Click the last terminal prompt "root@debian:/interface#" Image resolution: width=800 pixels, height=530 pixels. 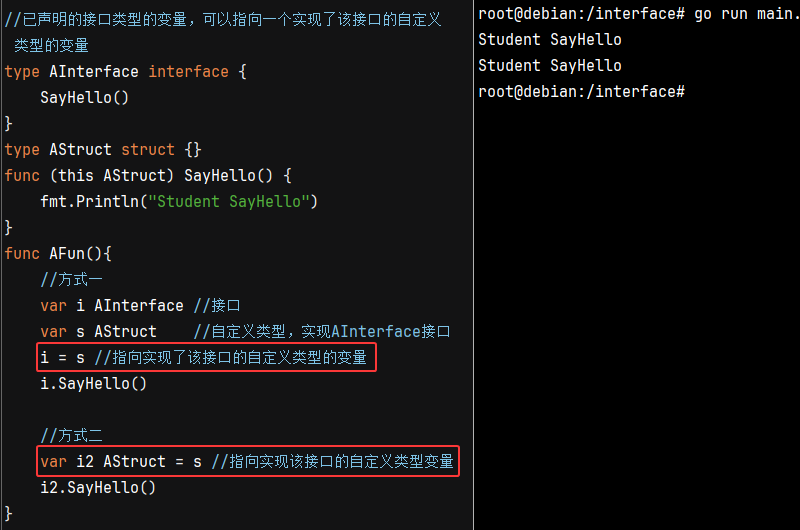pos(581,92)
